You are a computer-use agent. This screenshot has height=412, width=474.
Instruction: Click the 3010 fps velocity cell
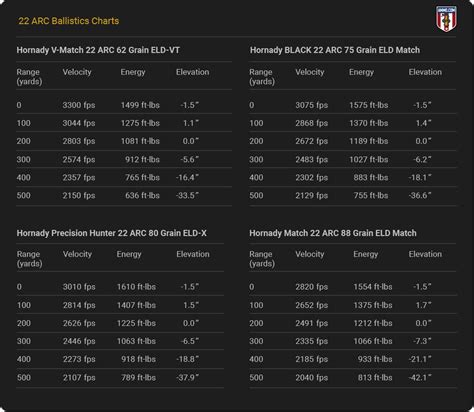[x=79, y=287]
